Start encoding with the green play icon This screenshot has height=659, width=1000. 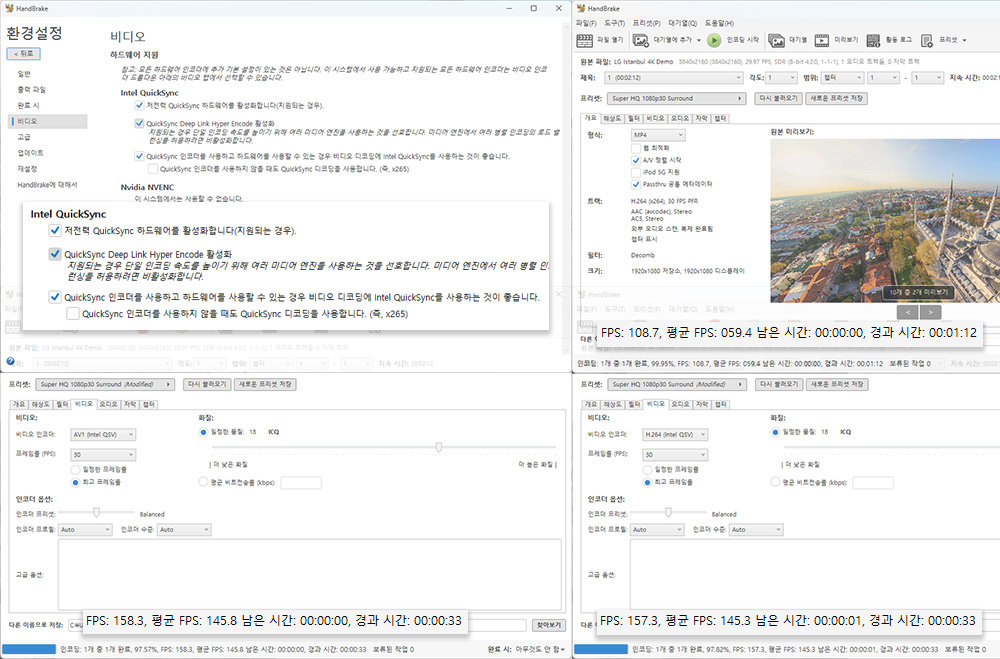714,40
